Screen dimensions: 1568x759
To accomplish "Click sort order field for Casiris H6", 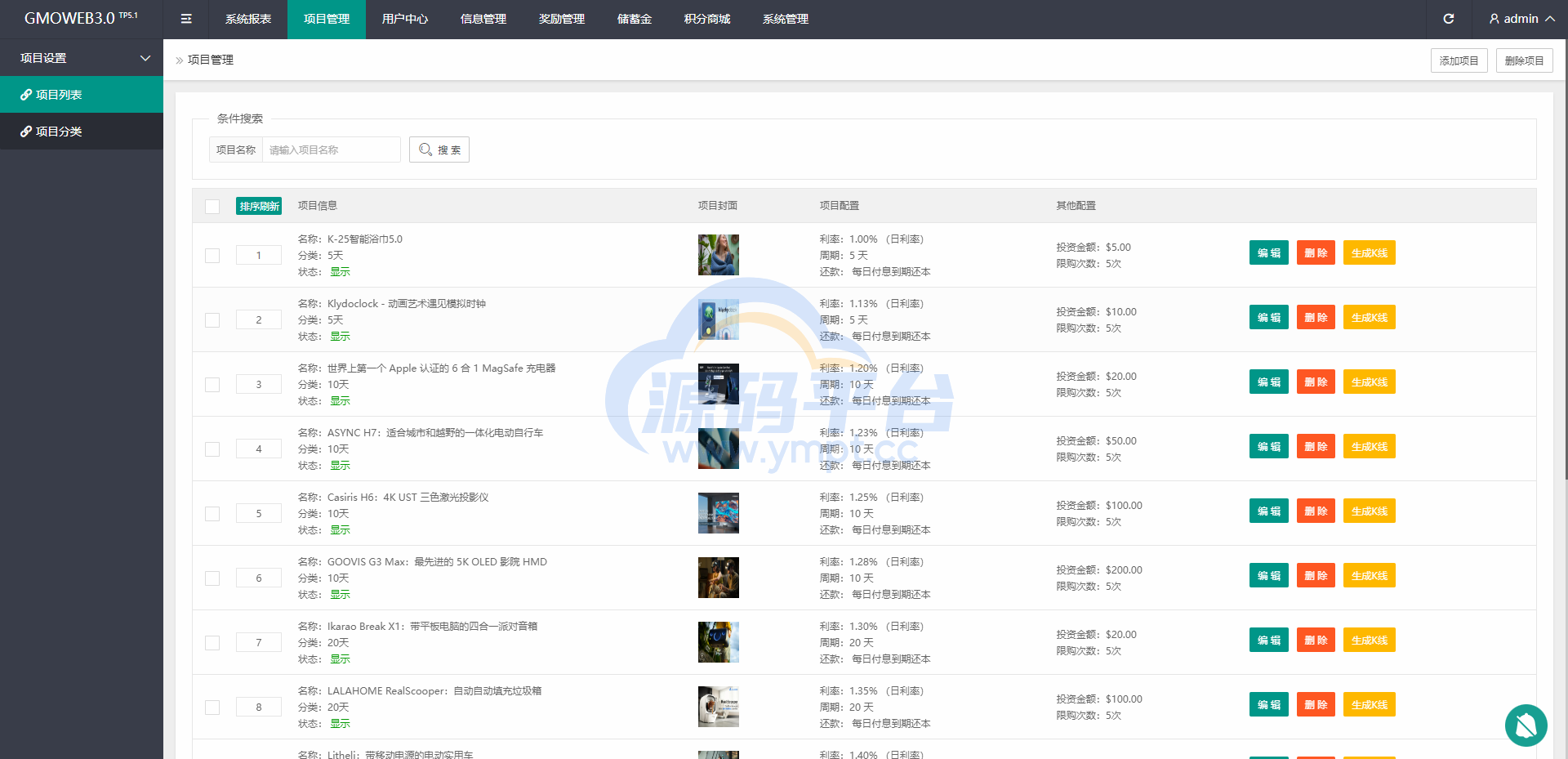I will coord(259,513).
